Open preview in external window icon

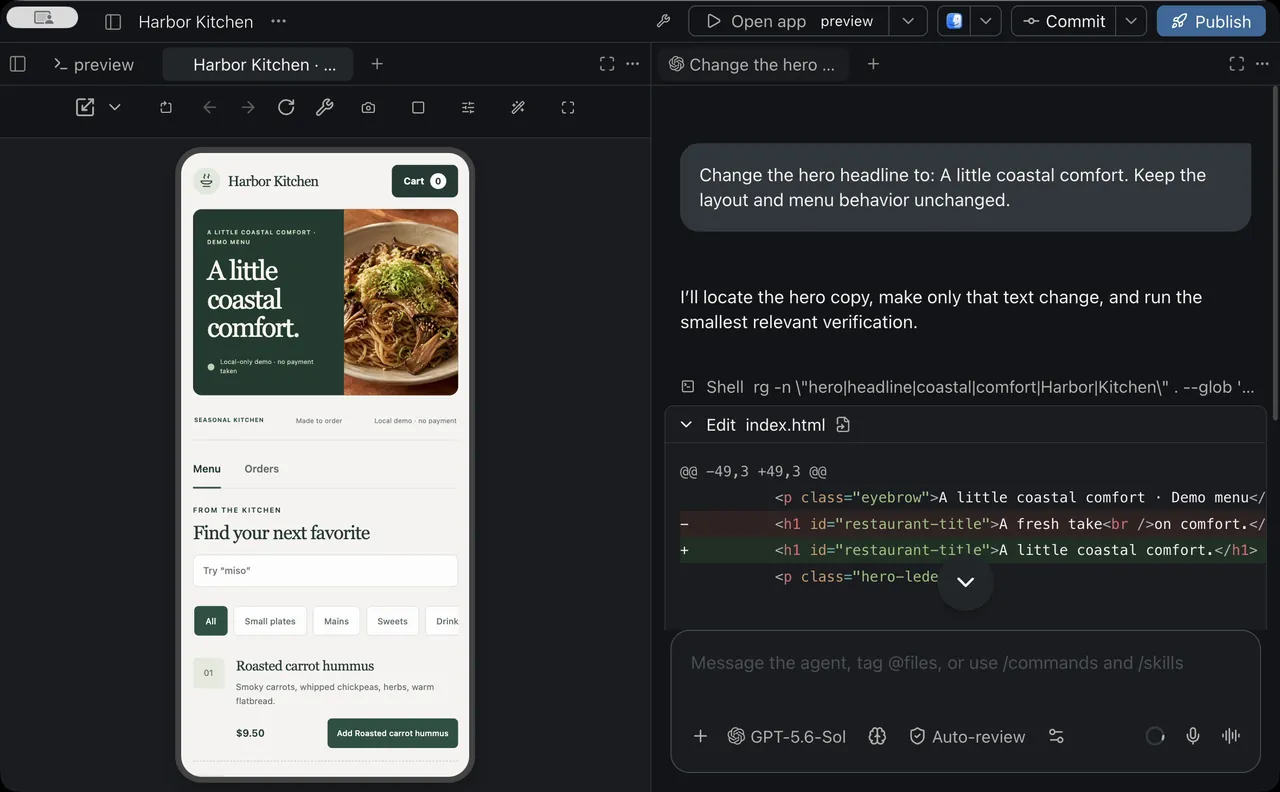point(85,107)
